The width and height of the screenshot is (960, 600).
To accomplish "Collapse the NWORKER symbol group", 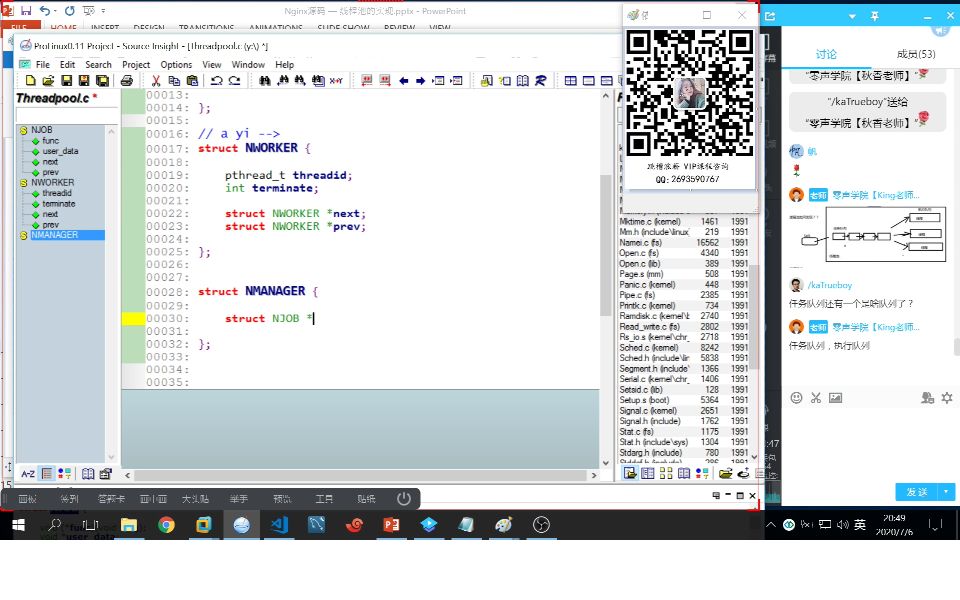I will point(25,182).
